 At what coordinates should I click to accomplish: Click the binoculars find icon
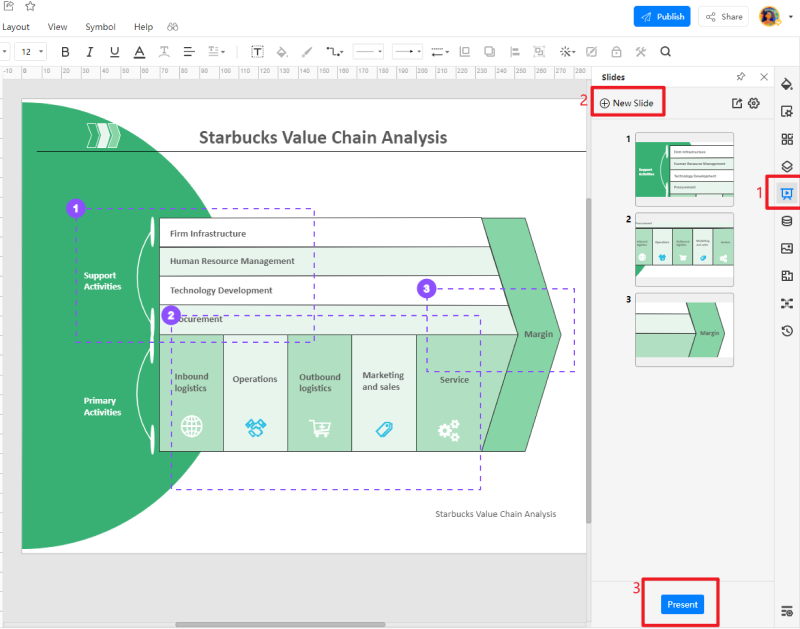click(x=172, y=27)
